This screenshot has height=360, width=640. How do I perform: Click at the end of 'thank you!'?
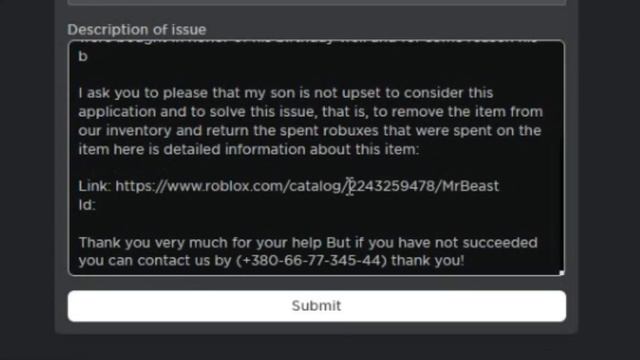(x=464, y=260)
